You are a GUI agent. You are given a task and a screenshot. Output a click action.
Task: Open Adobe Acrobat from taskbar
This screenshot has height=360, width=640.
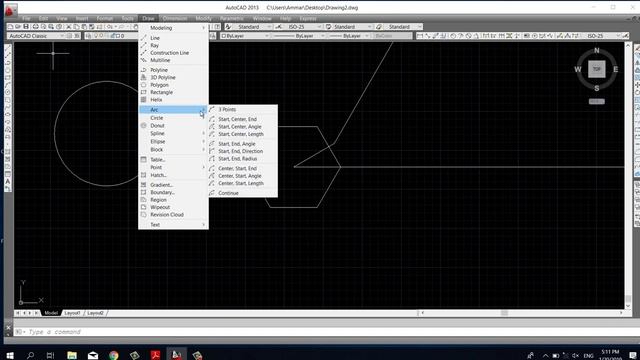[x=155, y=355]
